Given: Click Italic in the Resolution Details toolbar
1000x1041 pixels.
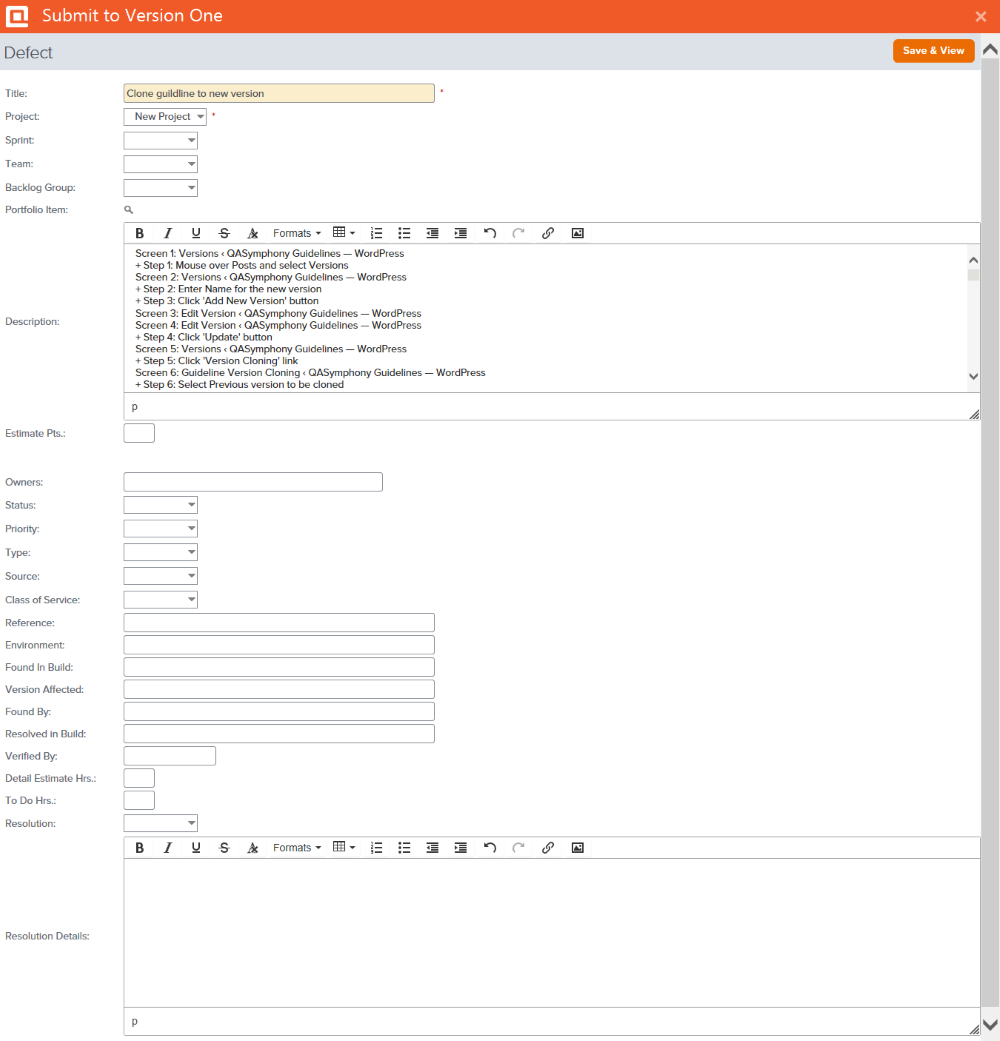Looking at the screenshot, I should point(168,848).
